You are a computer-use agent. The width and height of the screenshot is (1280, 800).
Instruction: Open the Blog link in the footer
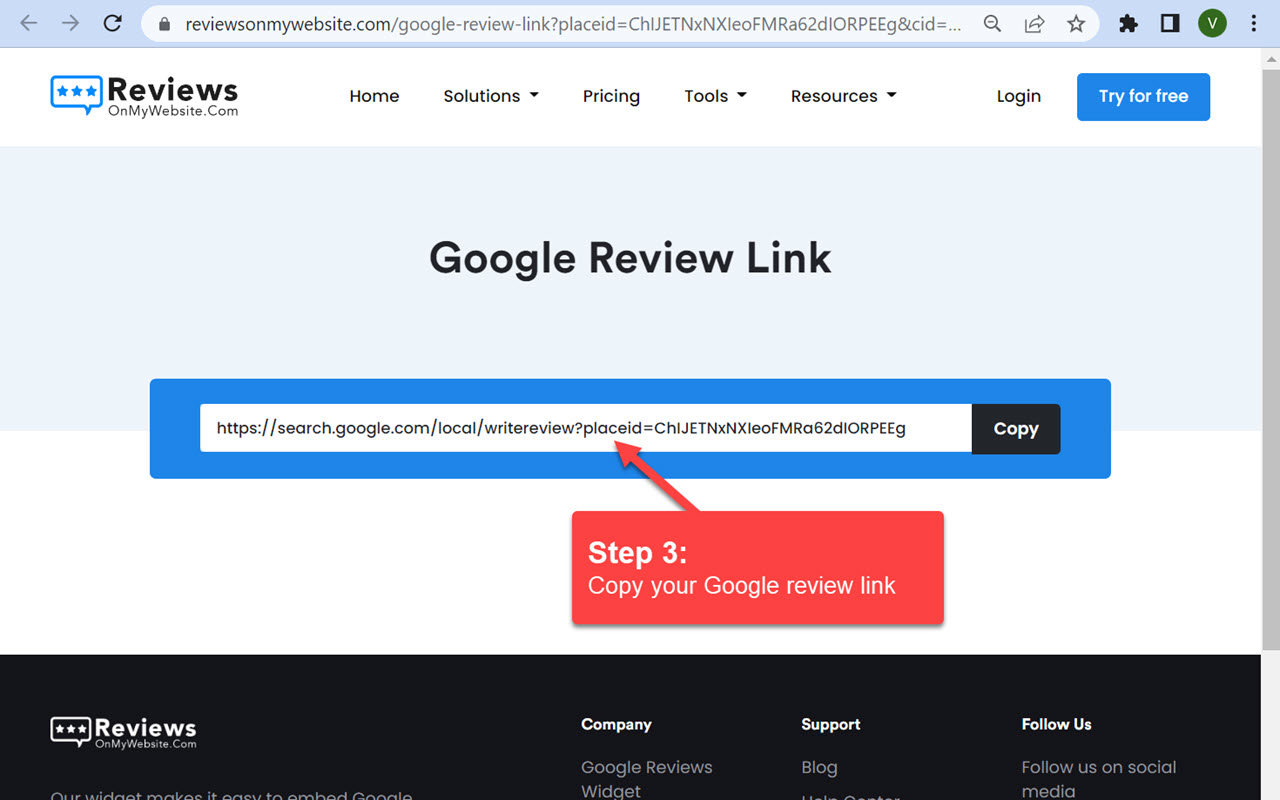coord(819,767)
